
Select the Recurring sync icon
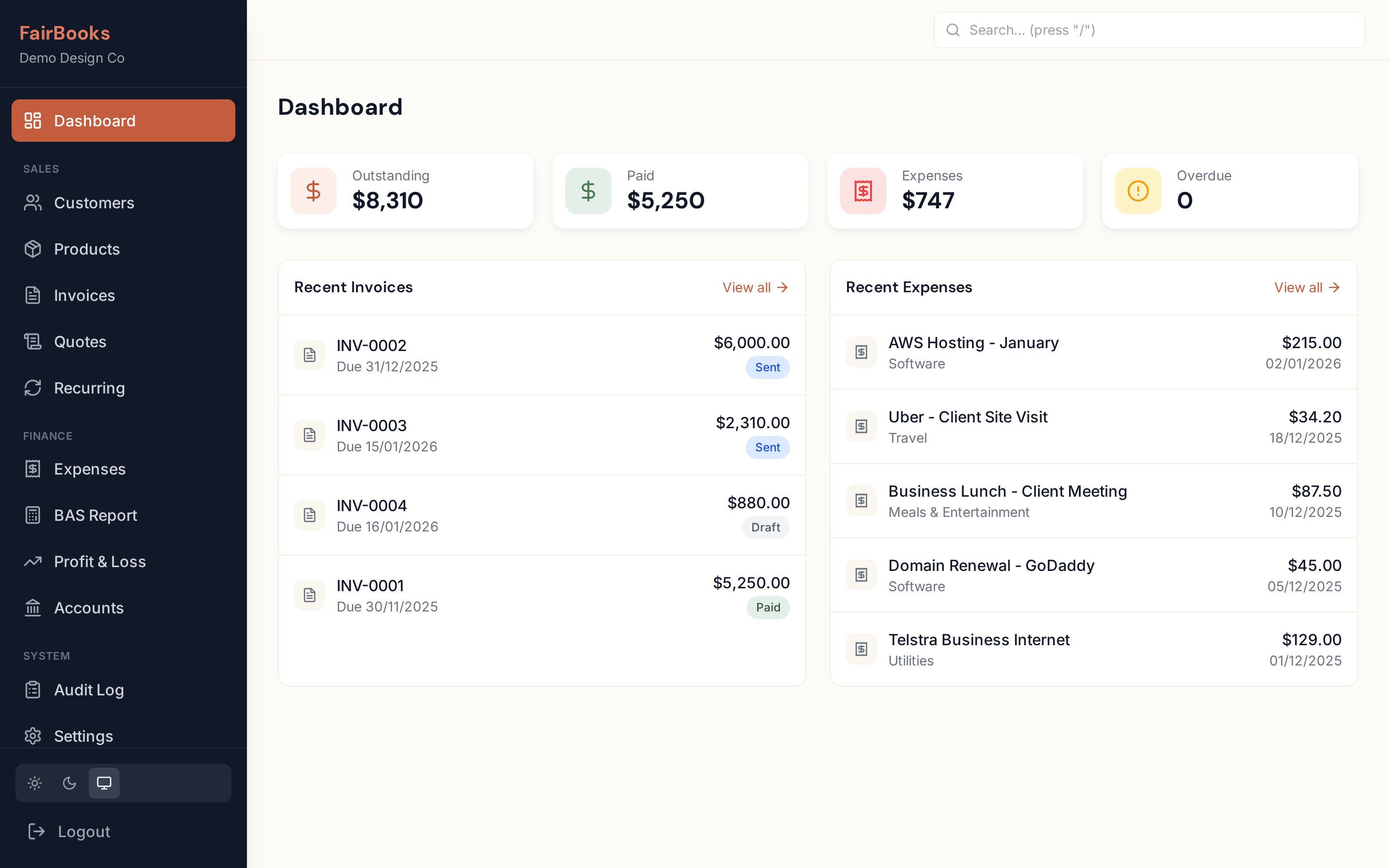[x=33, y=388]
